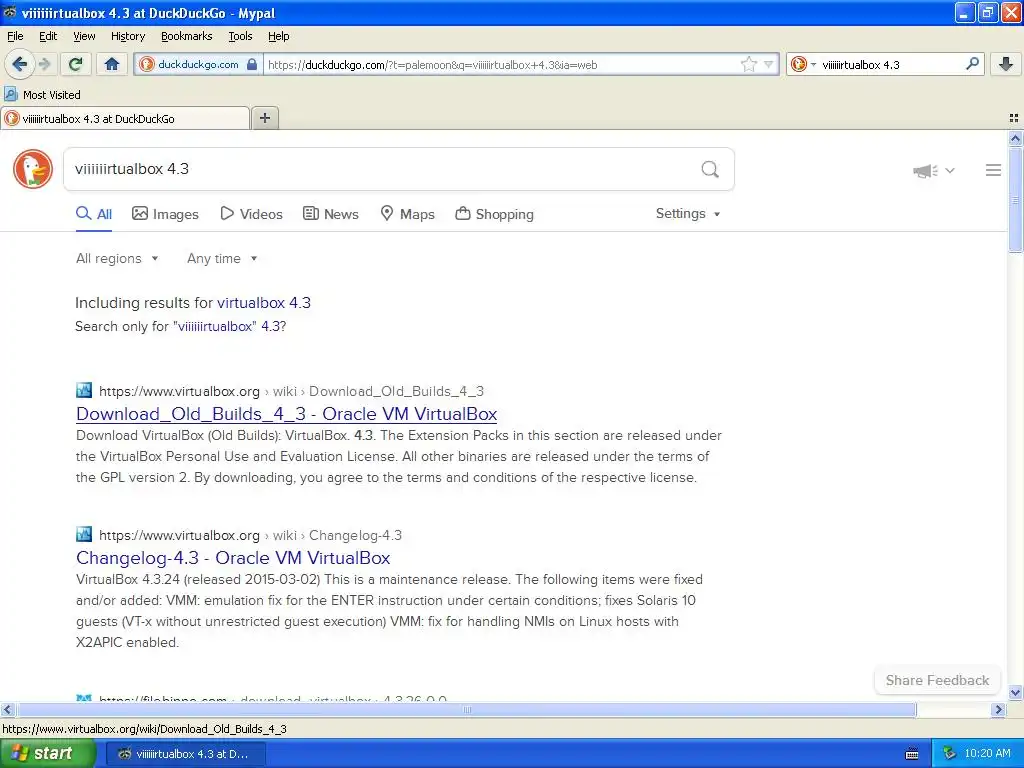This screenshot has height=768, width=1024.
Task: Click the duckduckgo.com site identity label
Action: tap(198, 65)
